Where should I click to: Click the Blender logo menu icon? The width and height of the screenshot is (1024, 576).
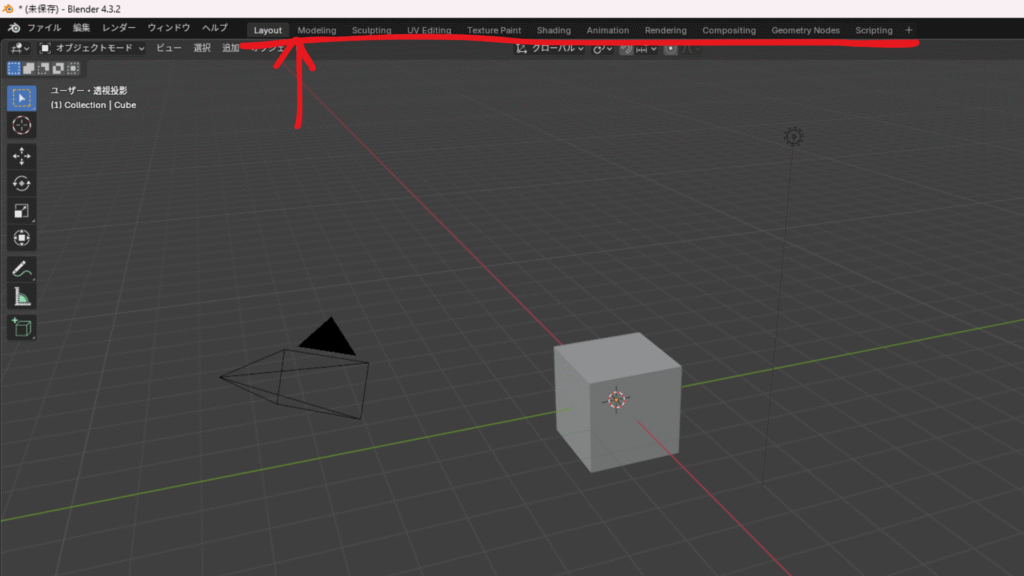(x=14, y=28)
